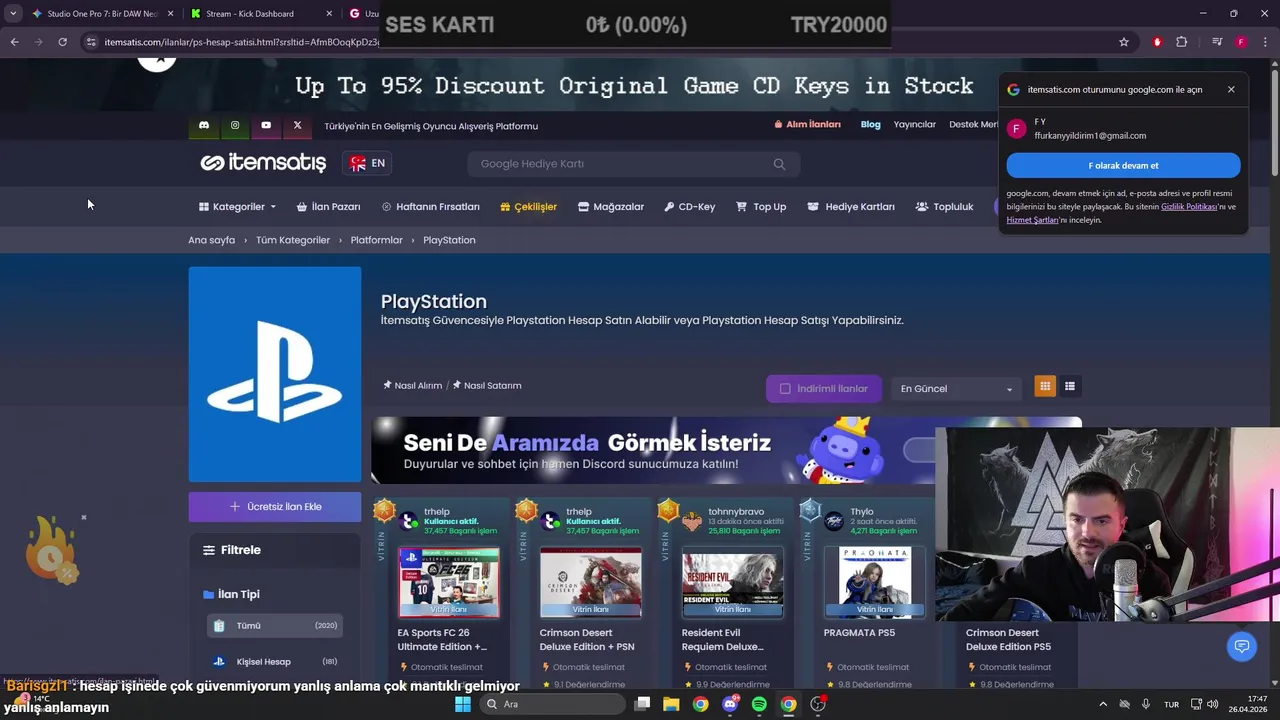Click the Chrome address bar URL
The height and width of the screenshot is (720, 1280).
point(242,42)
